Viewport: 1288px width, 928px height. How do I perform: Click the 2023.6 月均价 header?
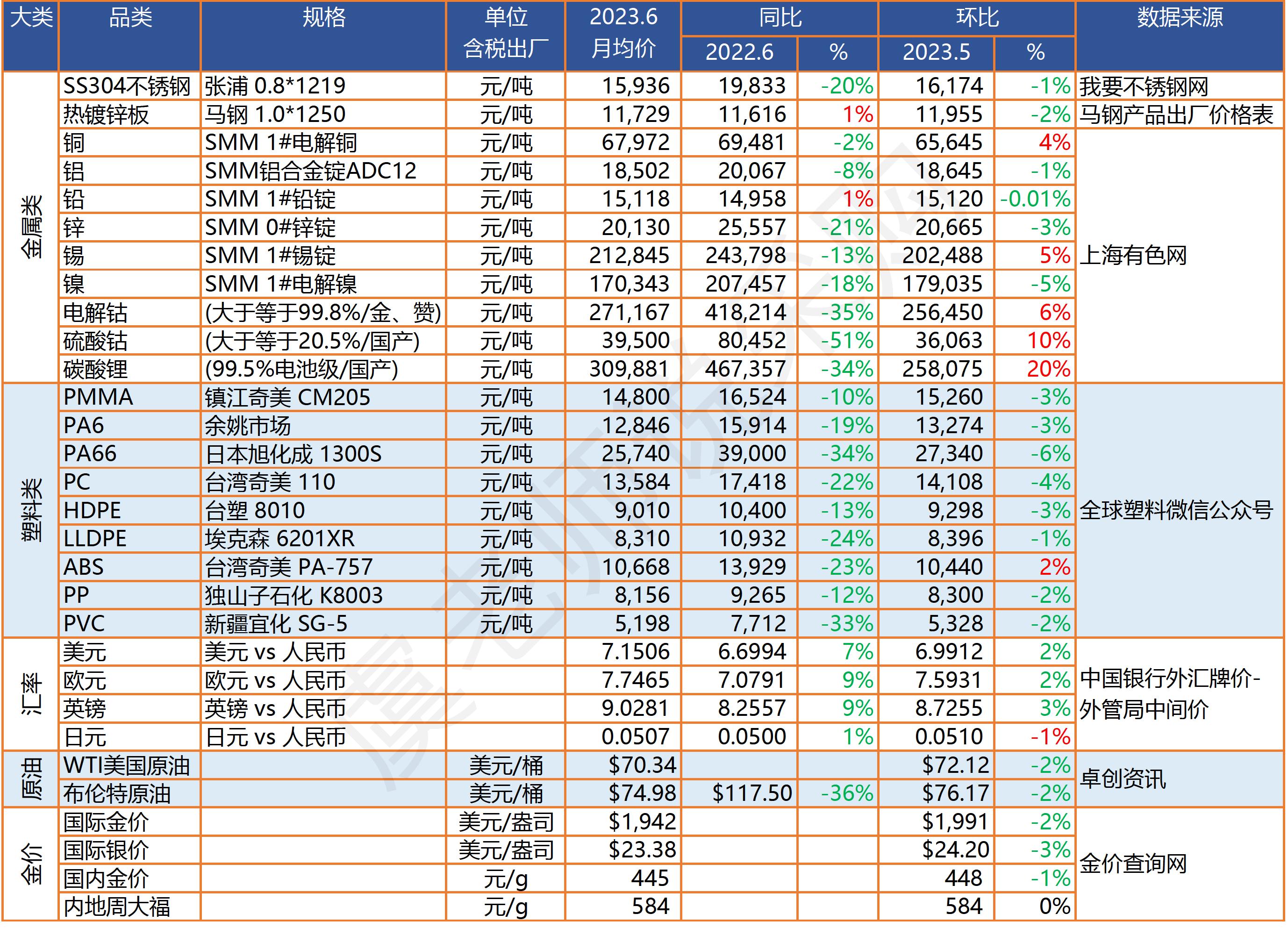[624, 34]
